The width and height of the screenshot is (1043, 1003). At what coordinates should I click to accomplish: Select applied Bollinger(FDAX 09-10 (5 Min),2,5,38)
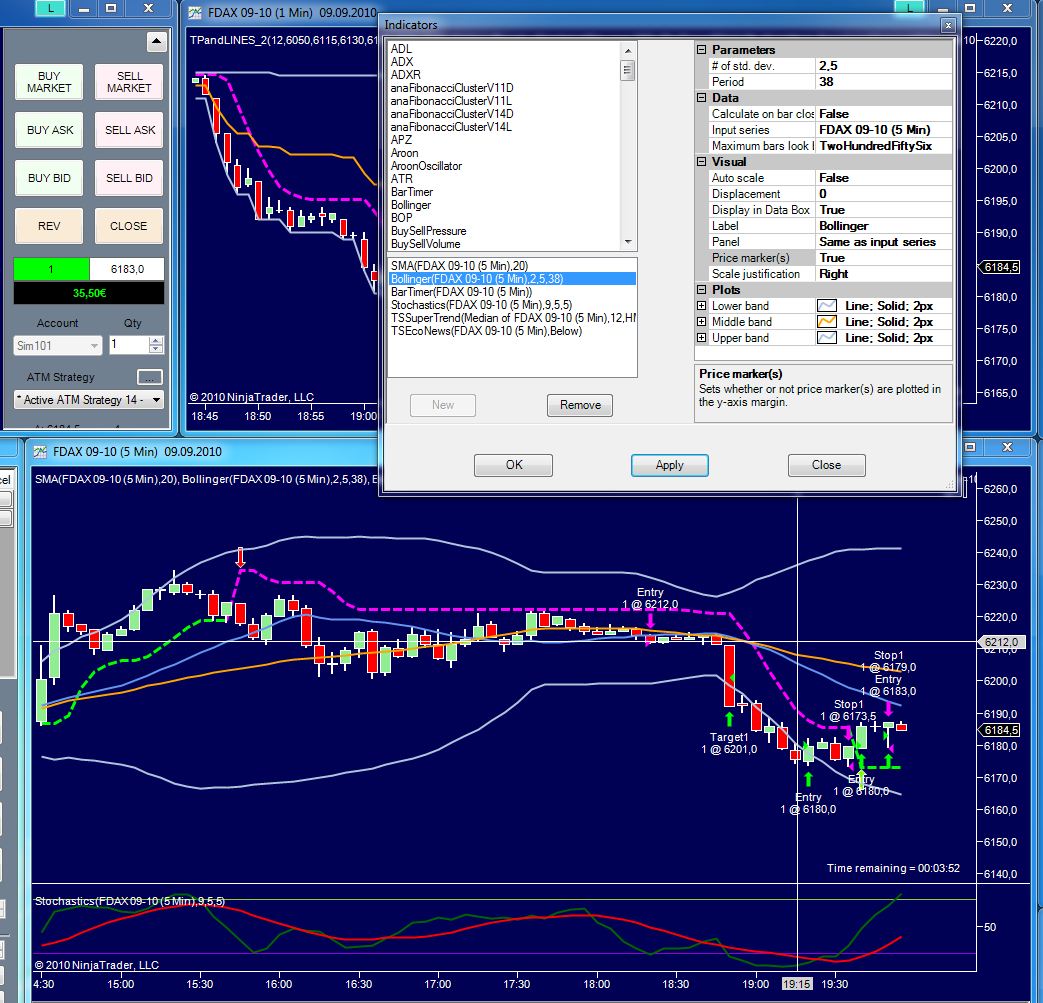coord(512,279)
